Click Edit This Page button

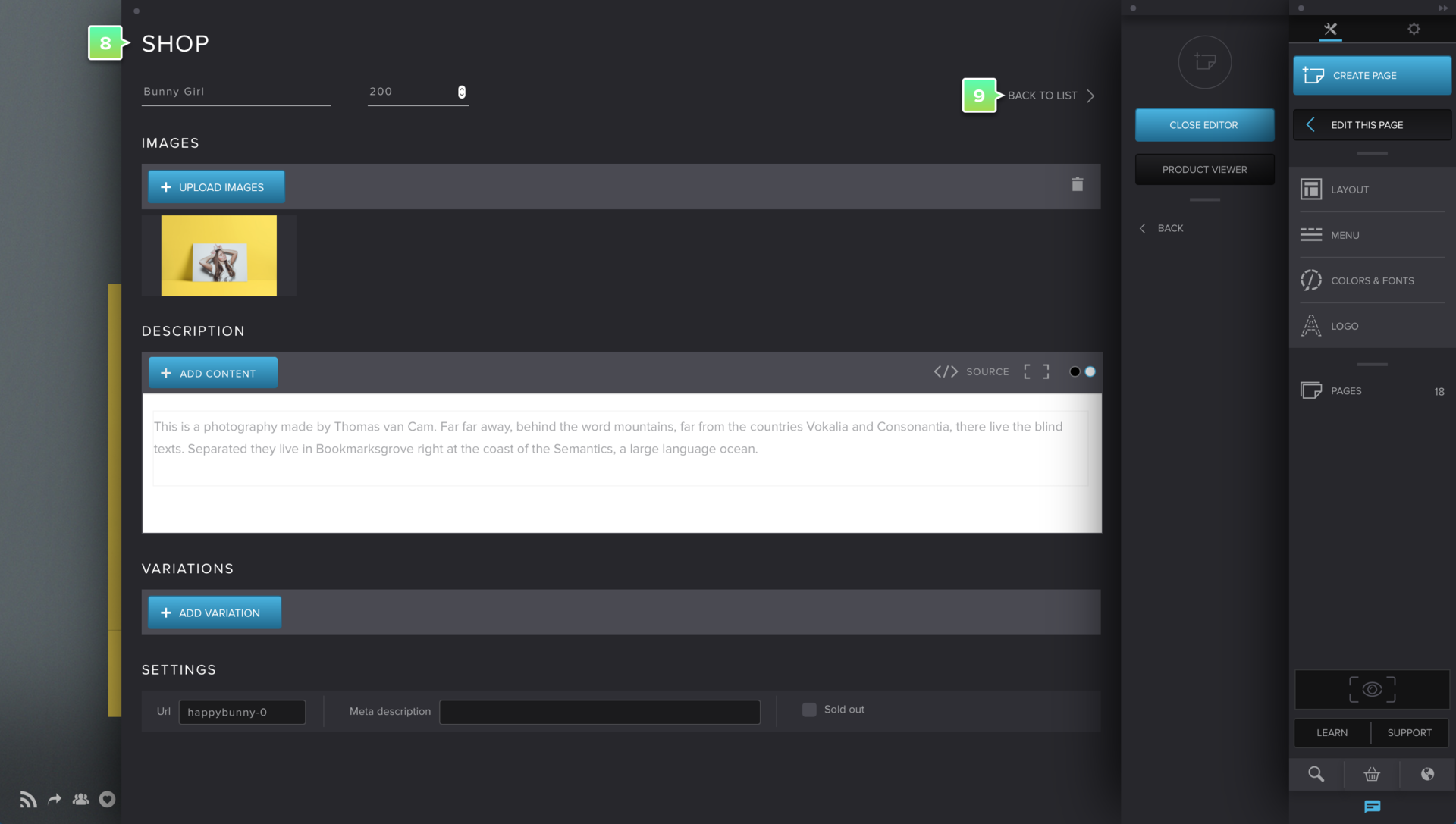[1372, 124]
